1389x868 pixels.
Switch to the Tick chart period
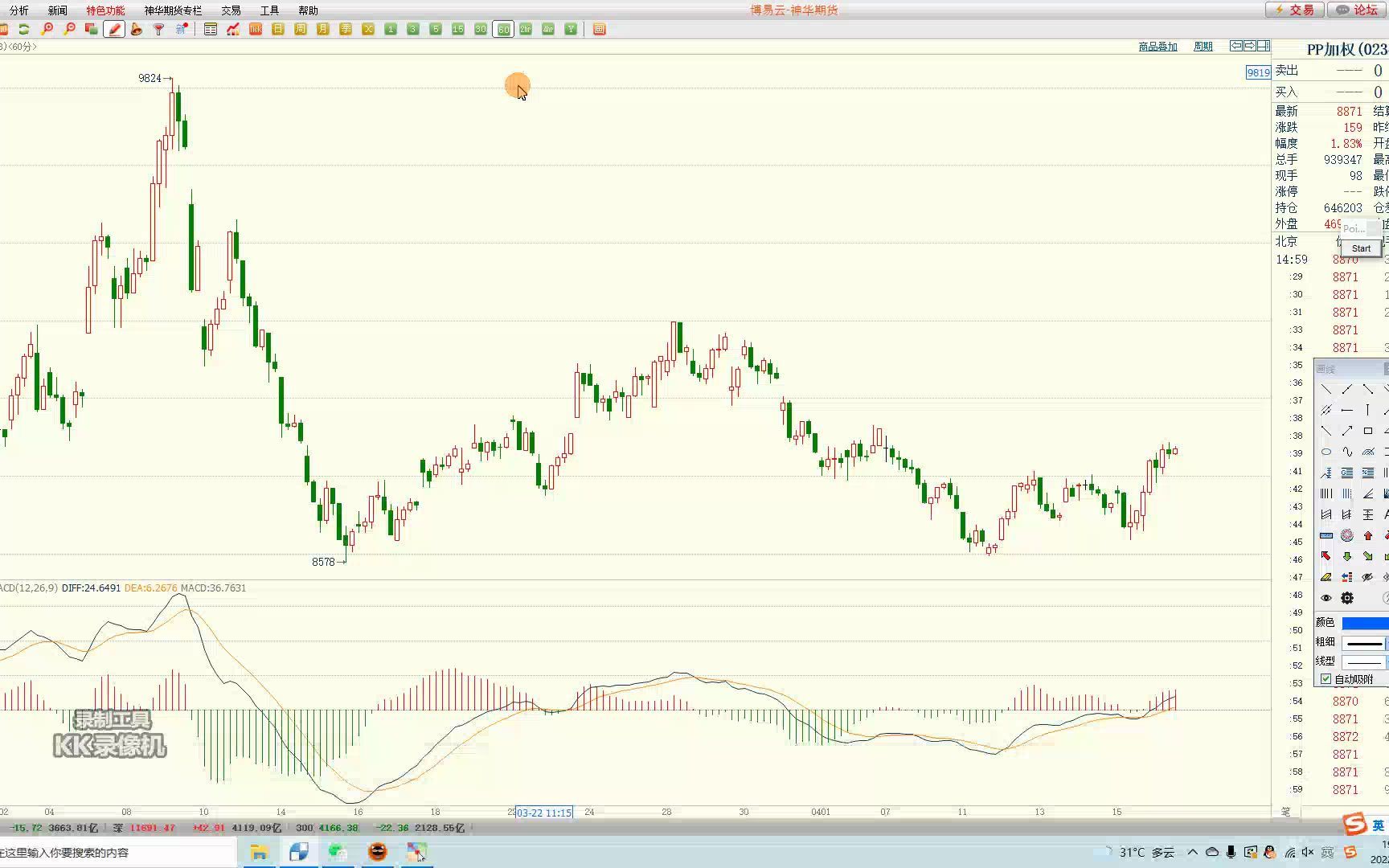[x=256, y=30]
